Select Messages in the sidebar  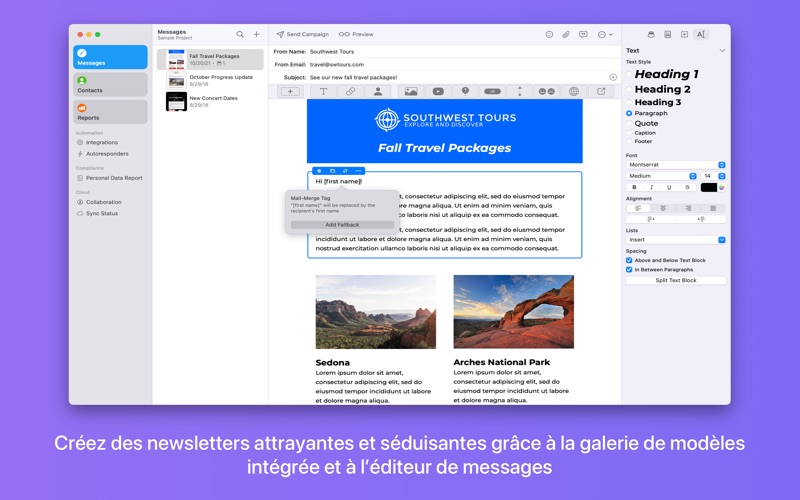(x=110, y=57)
